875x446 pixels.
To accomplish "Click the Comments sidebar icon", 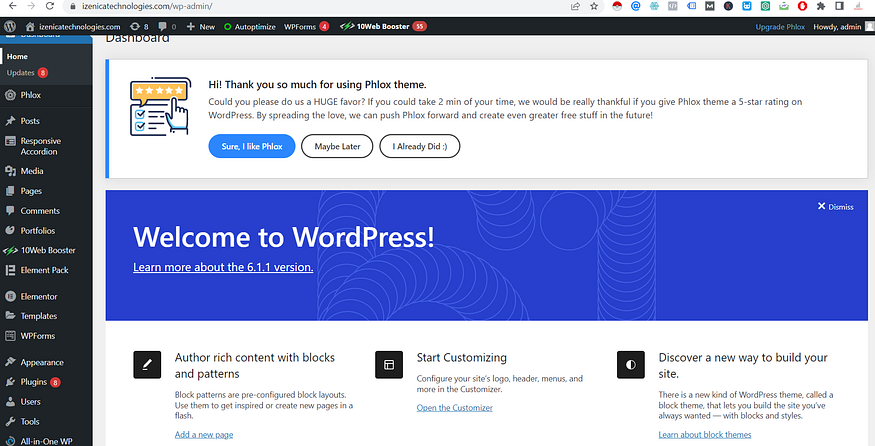I will click(x=10, y=210).
